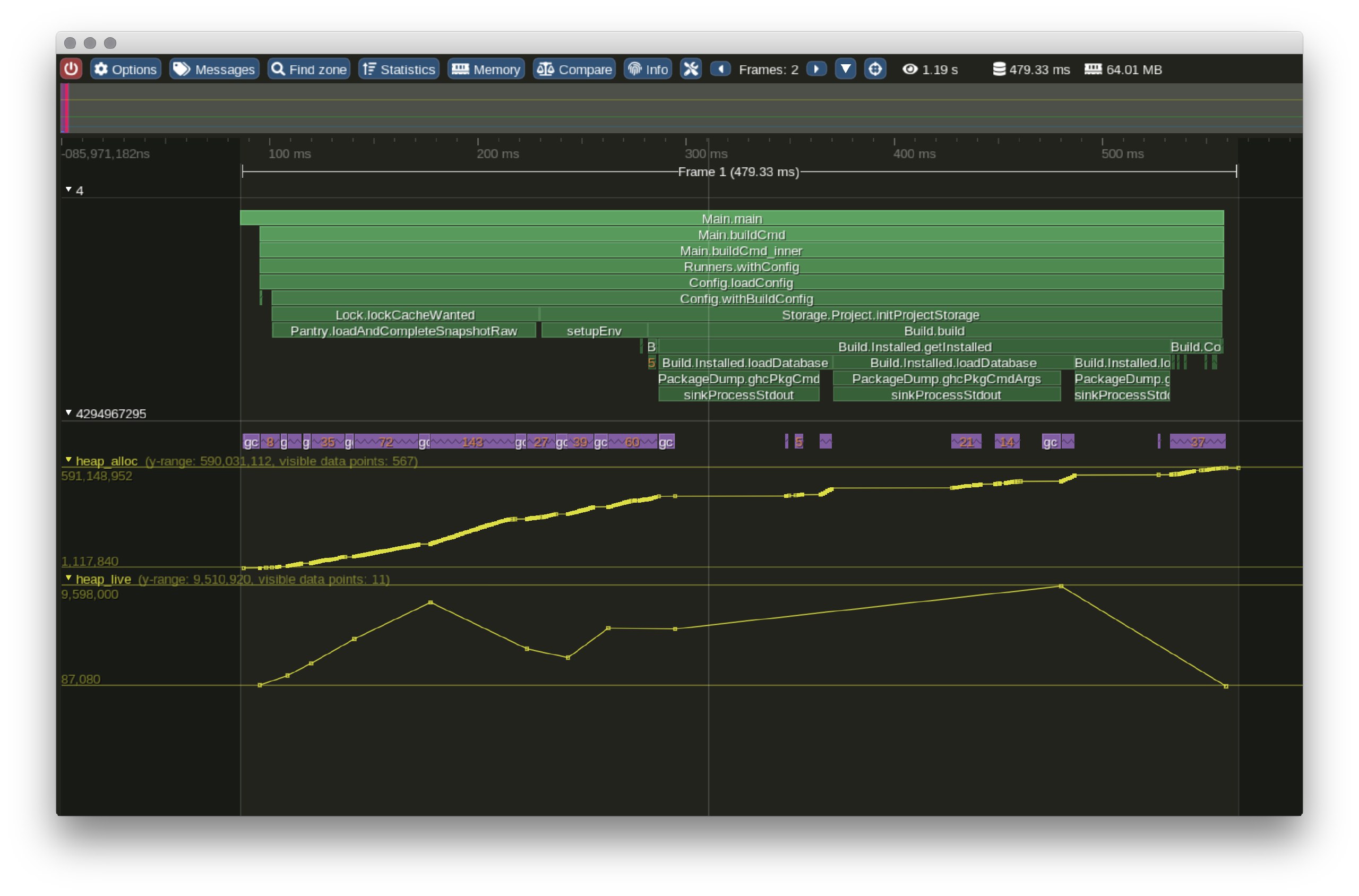Select the Main.main zone
Screen dimensions: 1359x896
[x=732, y=218]
